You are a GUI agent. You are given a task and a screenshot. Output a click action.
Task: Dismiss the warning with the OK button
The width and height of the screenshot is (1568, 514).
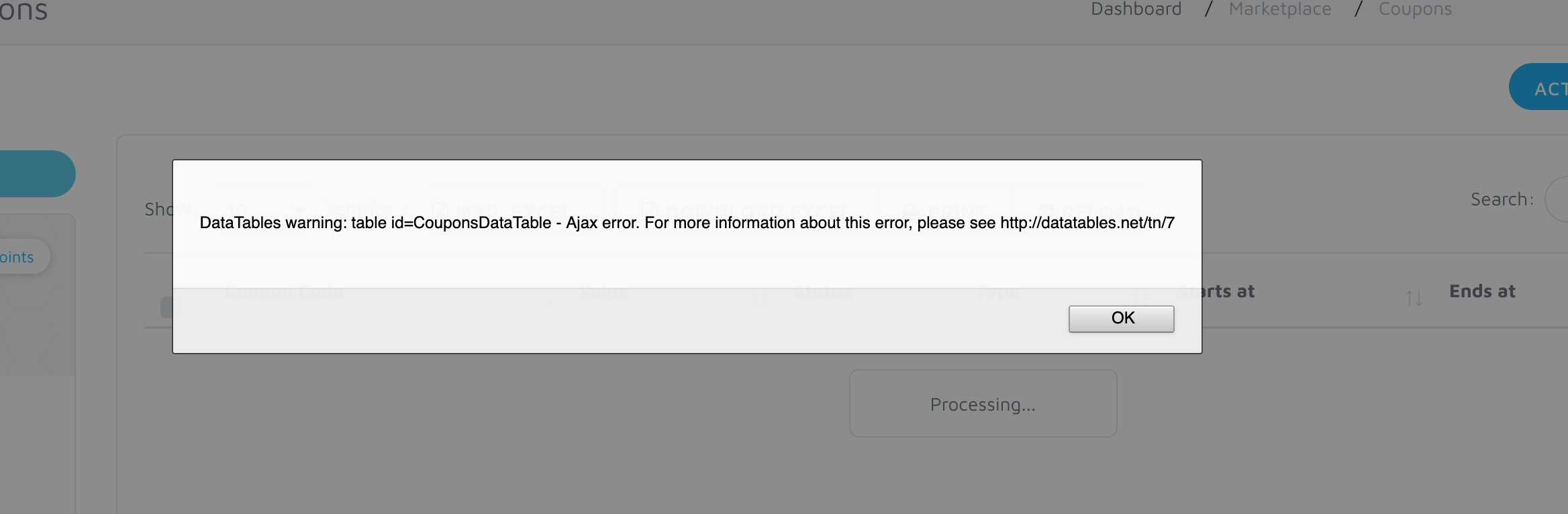click(x=1121, y=319)
